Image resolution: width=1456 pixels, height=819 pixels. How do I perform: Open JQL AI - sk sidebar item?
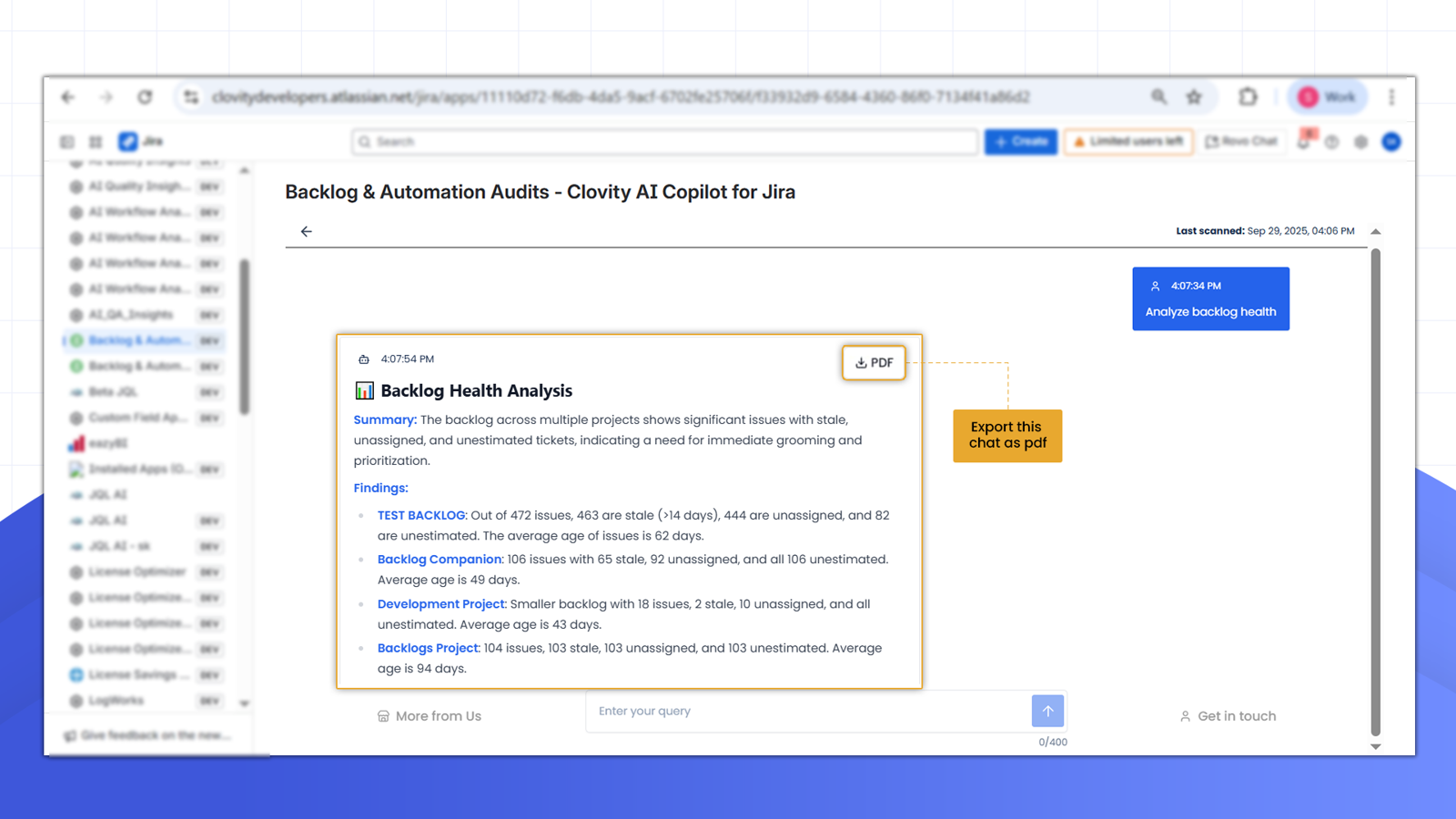click(x=146, y=546)
